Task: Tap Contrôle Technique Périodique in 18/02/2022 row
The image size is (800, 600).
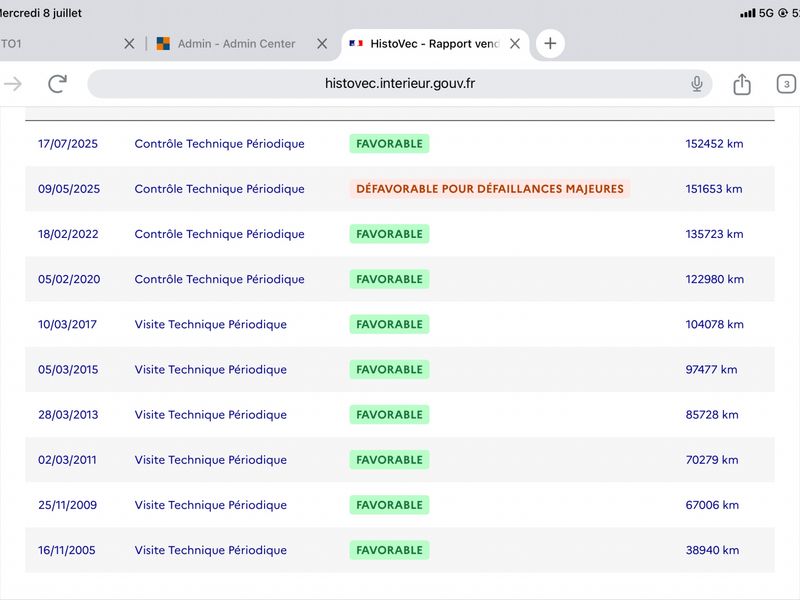Action: click(x=219, y=234)
